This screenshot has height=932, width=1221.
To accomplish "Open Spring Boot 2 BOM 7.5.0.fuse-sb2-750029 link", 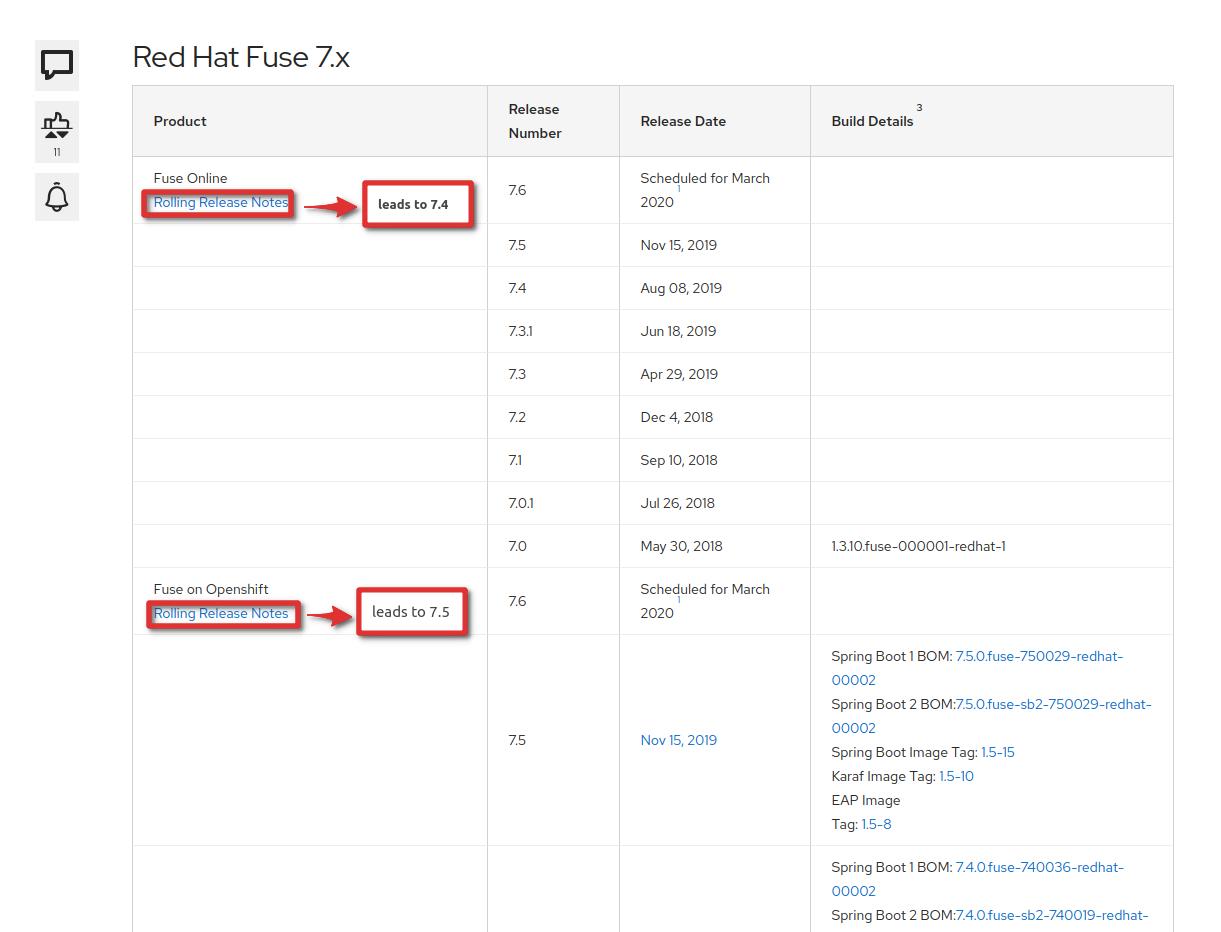I will (1053, 705).
